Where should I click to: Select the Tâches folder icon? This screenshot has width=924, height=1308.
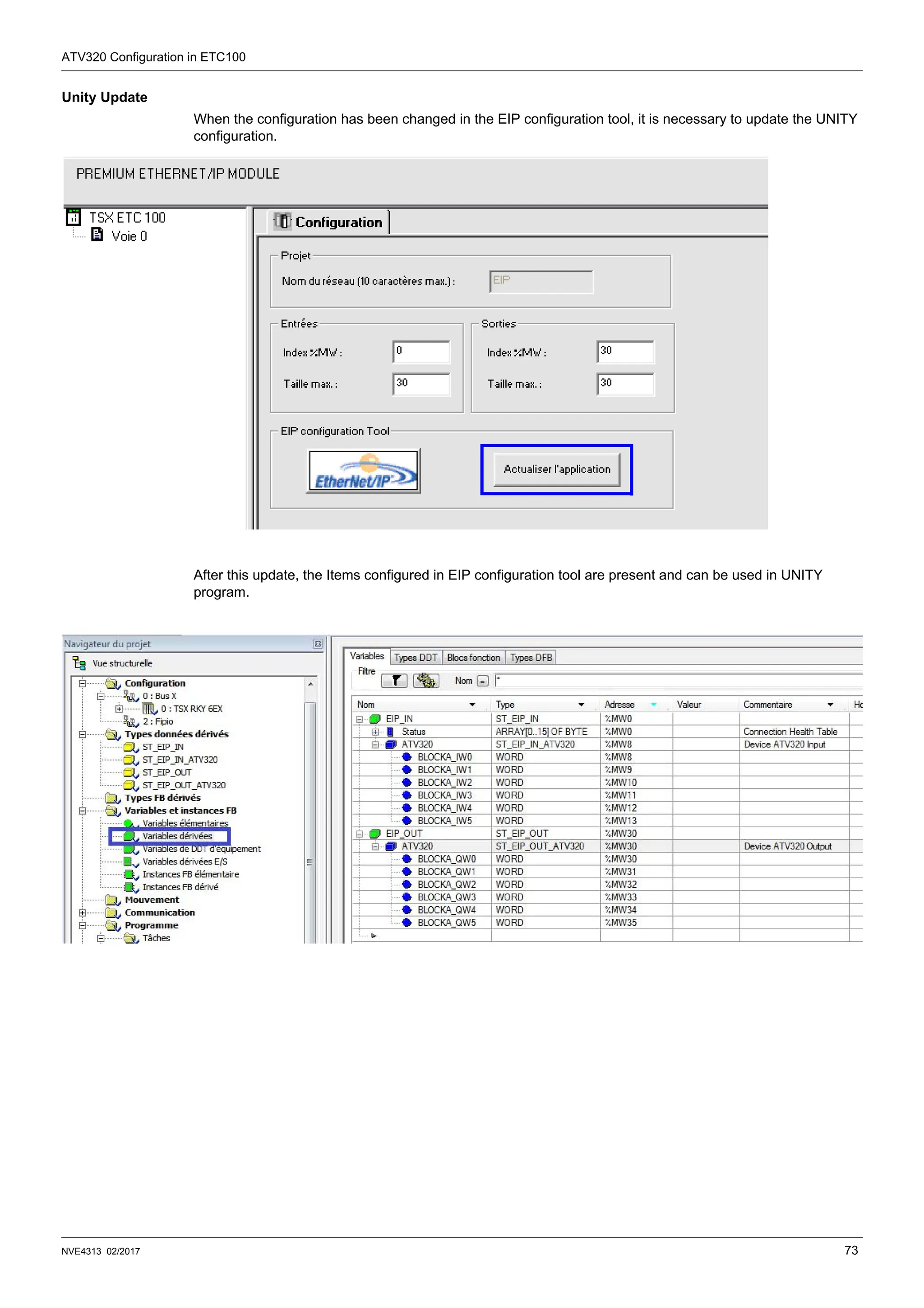[x=131, y=938]
